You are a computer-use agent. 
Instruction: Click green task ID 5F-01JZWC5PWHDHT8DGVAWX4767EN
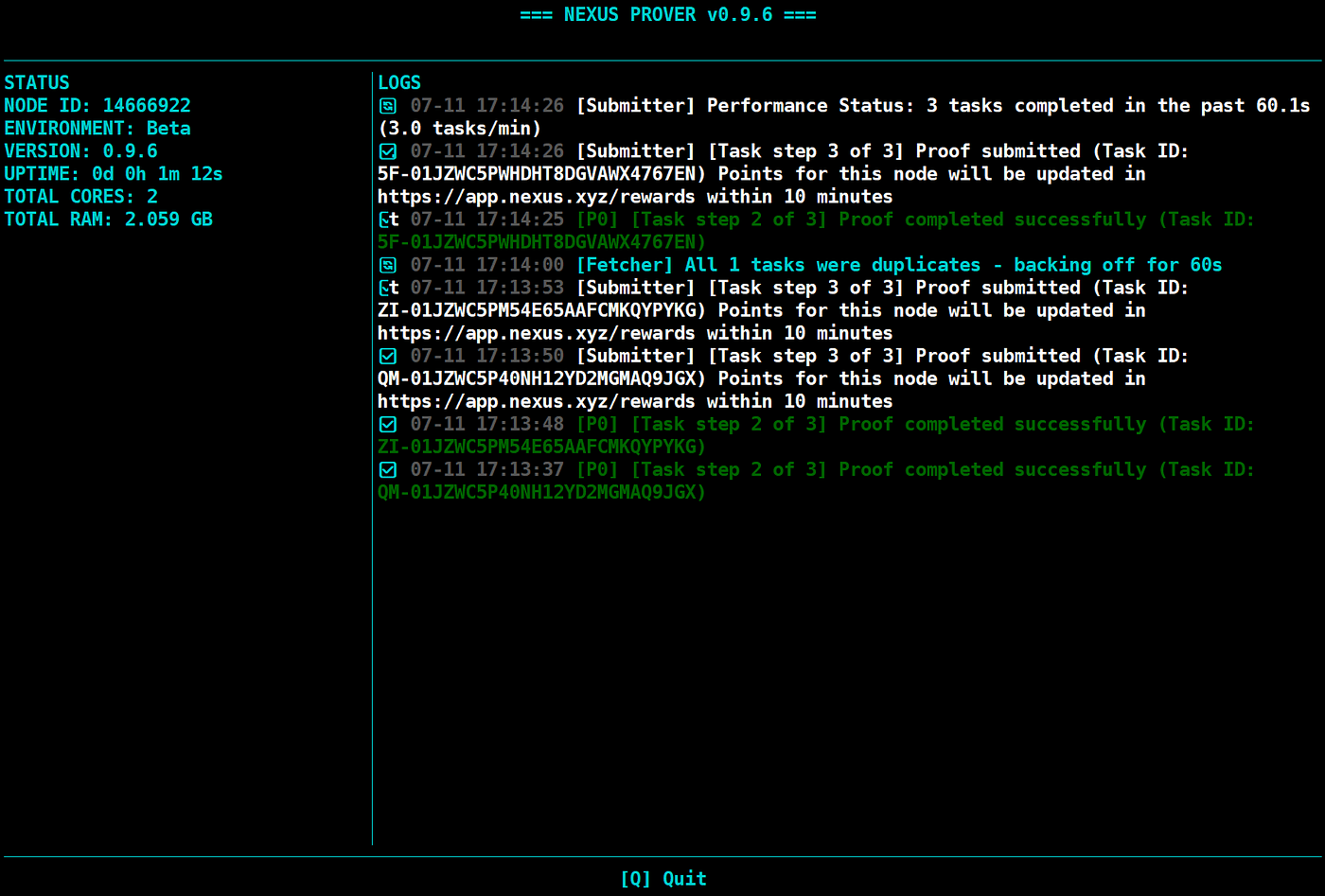pyautogui.click(x=539, y=241)
